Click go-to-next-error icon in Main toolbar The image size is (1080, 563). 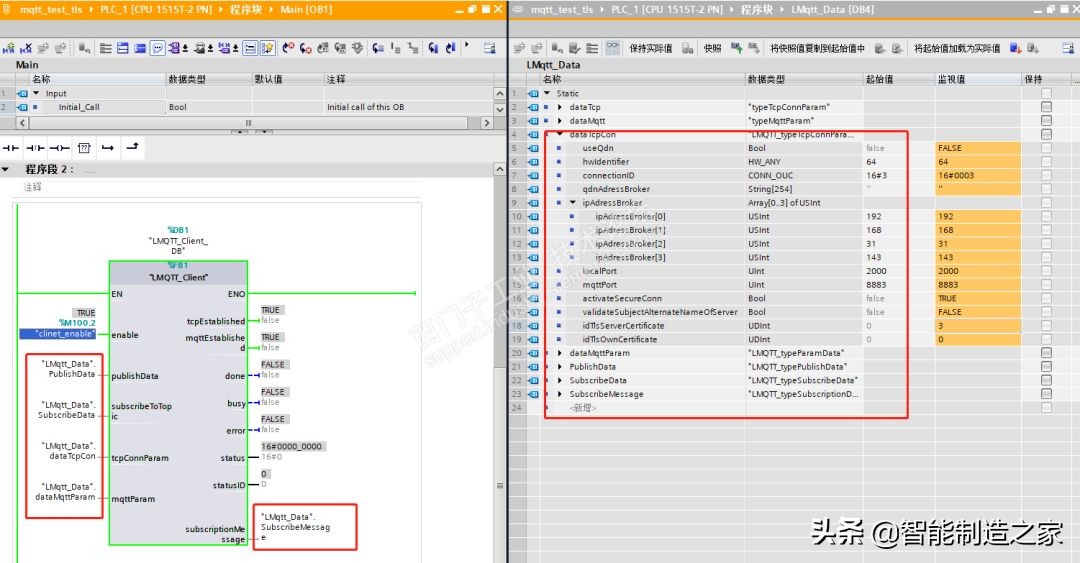(306, 48)
